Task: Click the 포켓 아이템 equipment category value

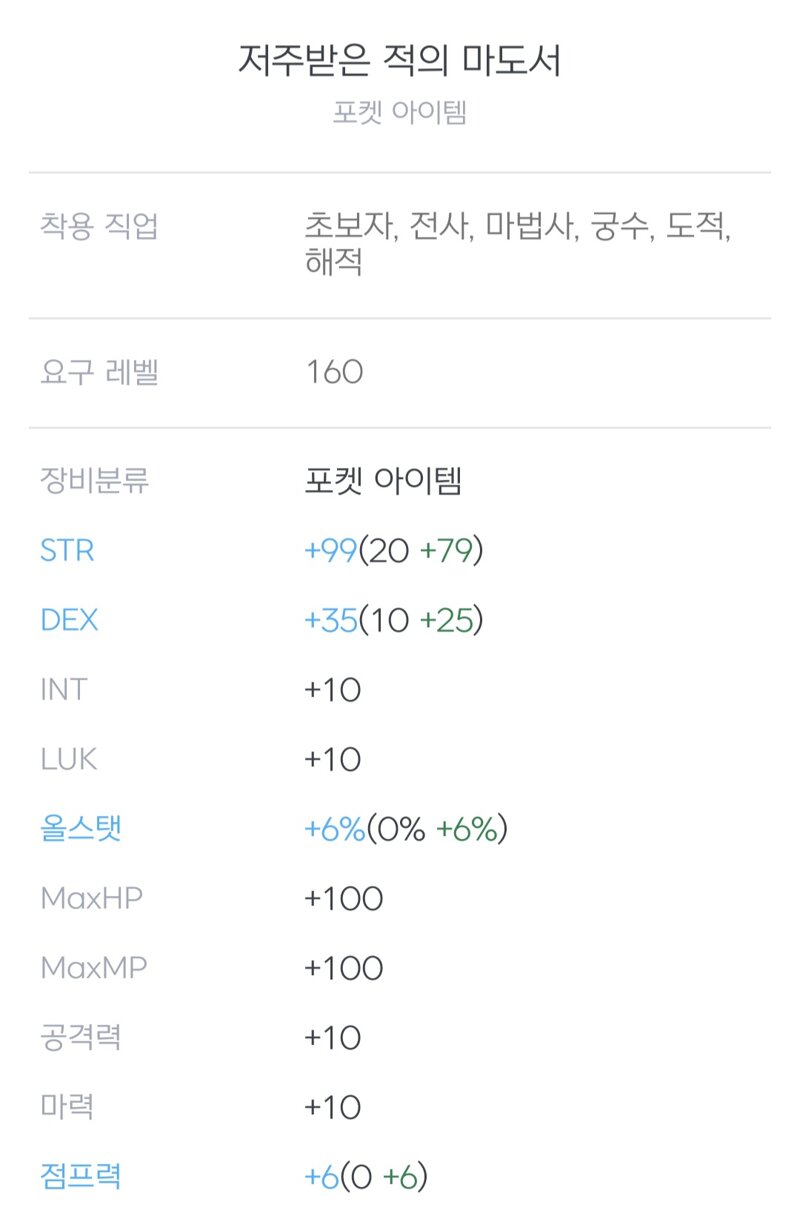Action: 383,483
